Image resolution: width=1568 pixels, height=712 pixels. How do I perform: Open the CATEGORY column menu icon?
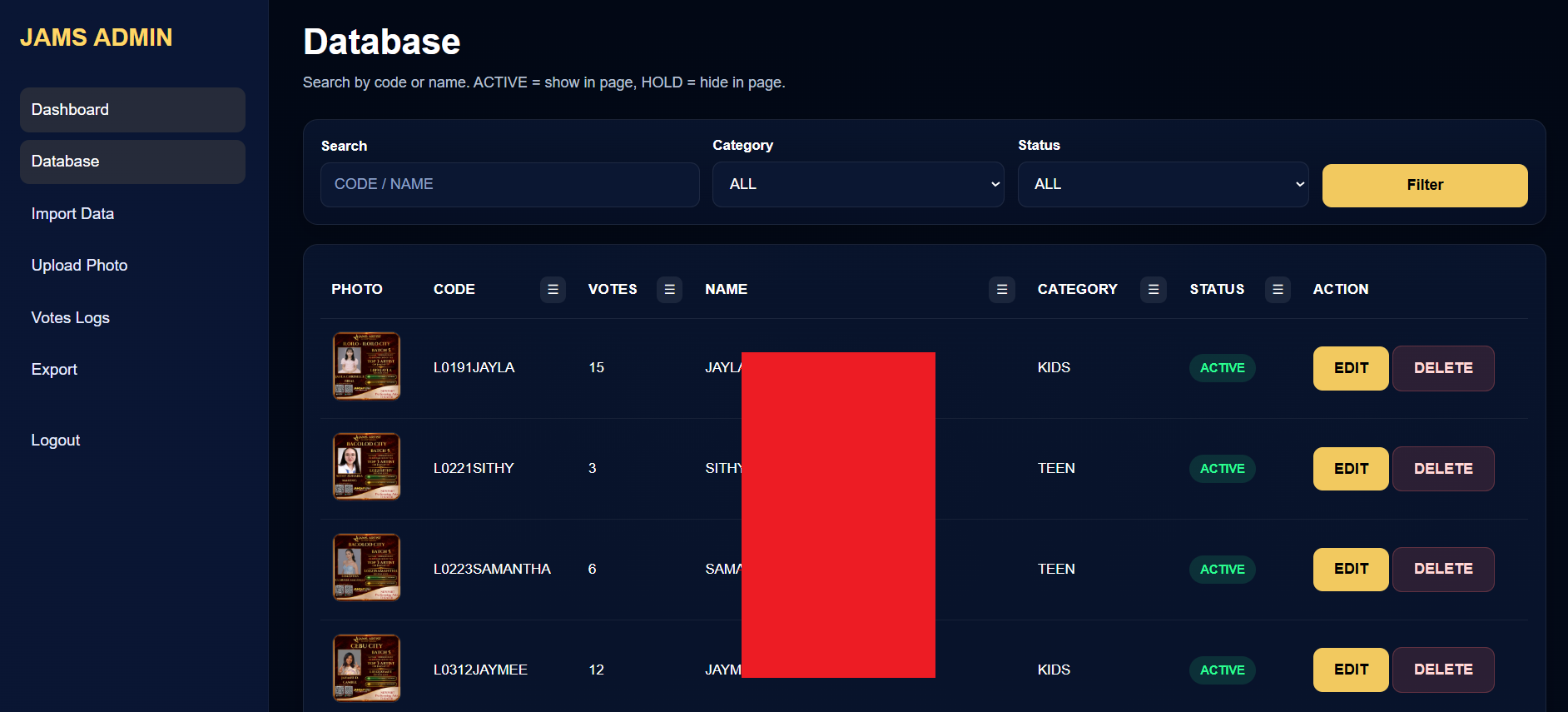pos(1153,290)
